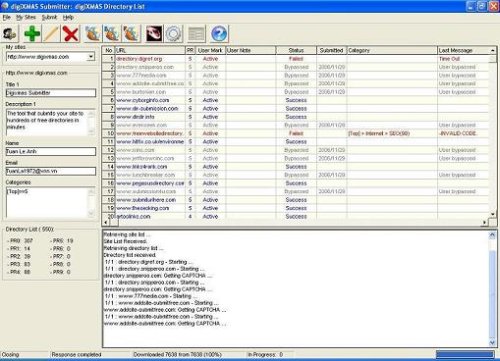Click the grey list view icon
This screenshot has width=500, height=361.
196,34
